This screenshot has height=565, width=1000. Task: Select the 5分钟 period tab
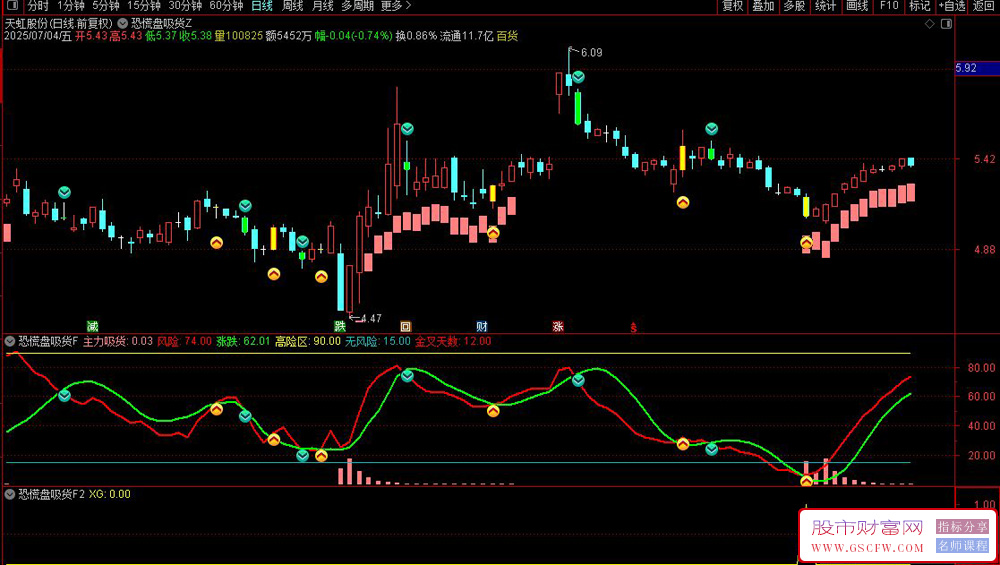click(x=106, y=6)
